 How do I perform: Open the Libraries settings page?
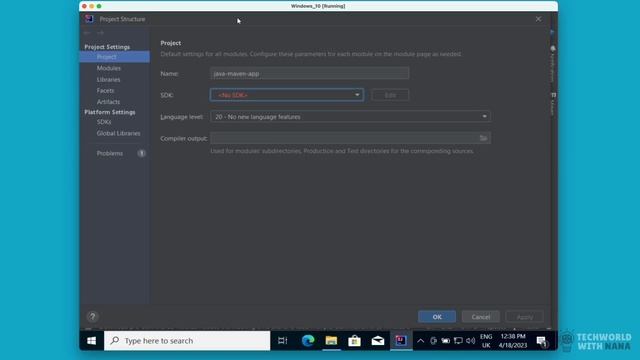point(109,80)
